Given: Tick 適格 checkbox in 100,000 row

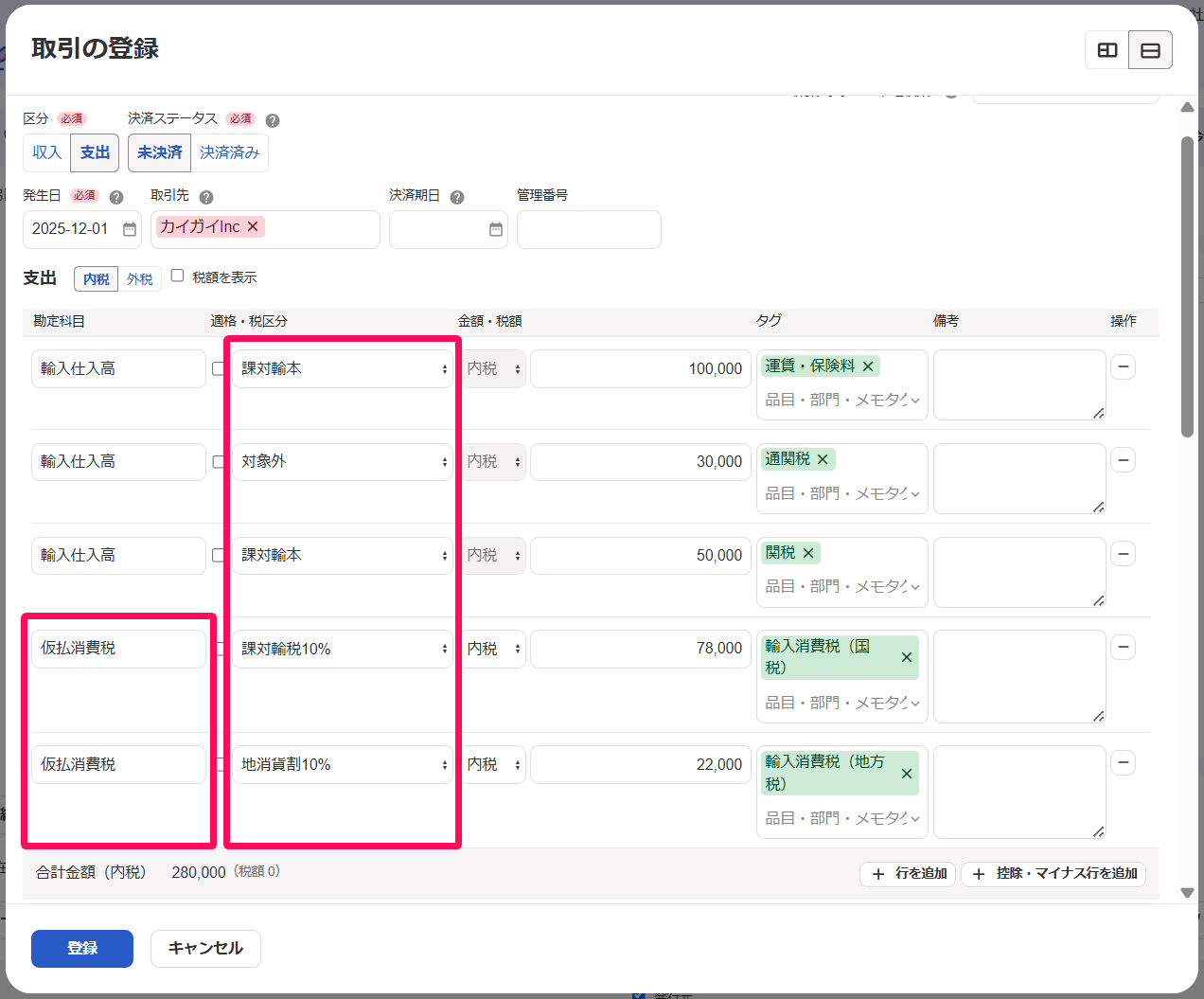Looking at the screenshot, I should [219, 368].
